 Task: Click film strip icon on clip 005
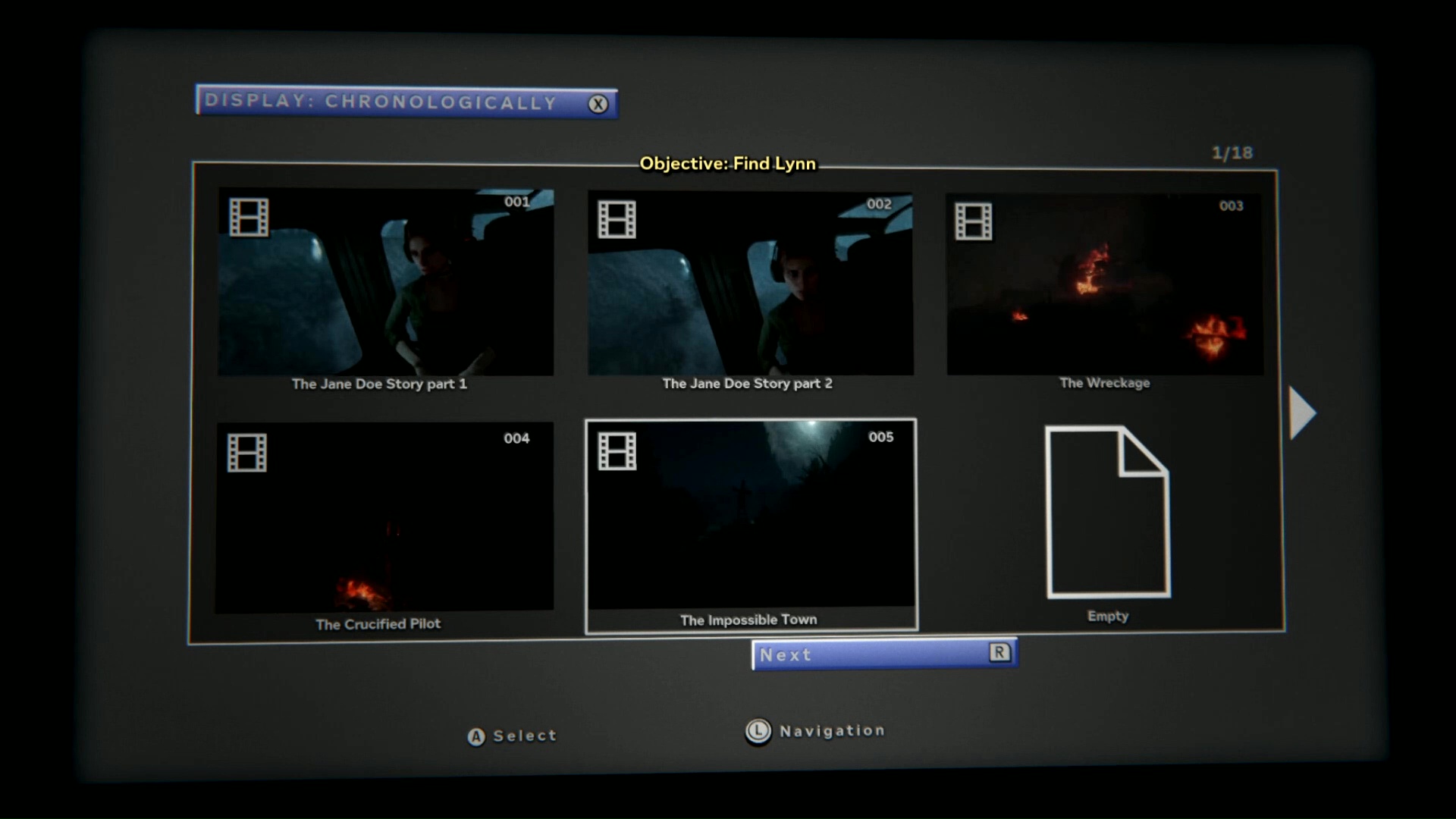[x=617, y=452]
